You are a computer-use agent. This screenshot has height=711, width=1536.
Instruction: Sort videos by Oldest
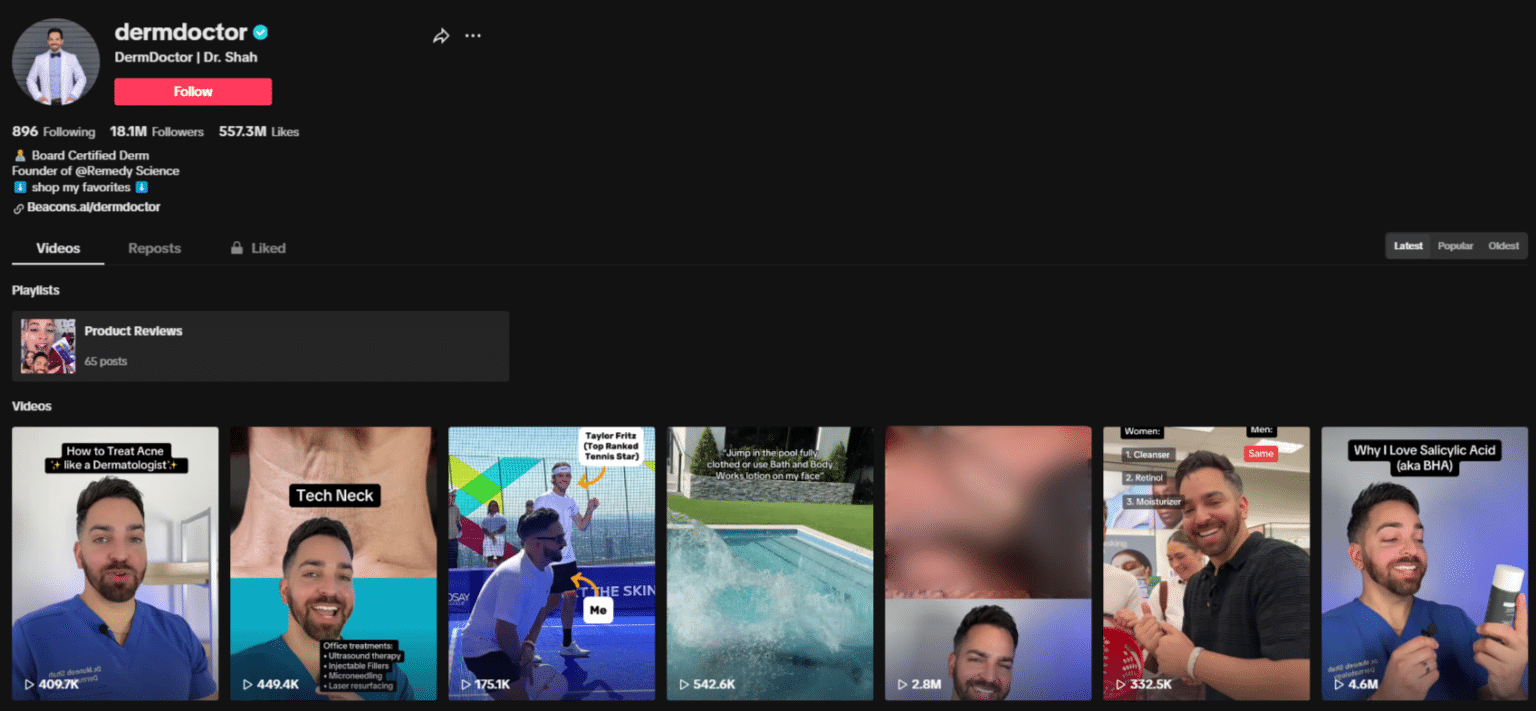tap(1503, 246)
